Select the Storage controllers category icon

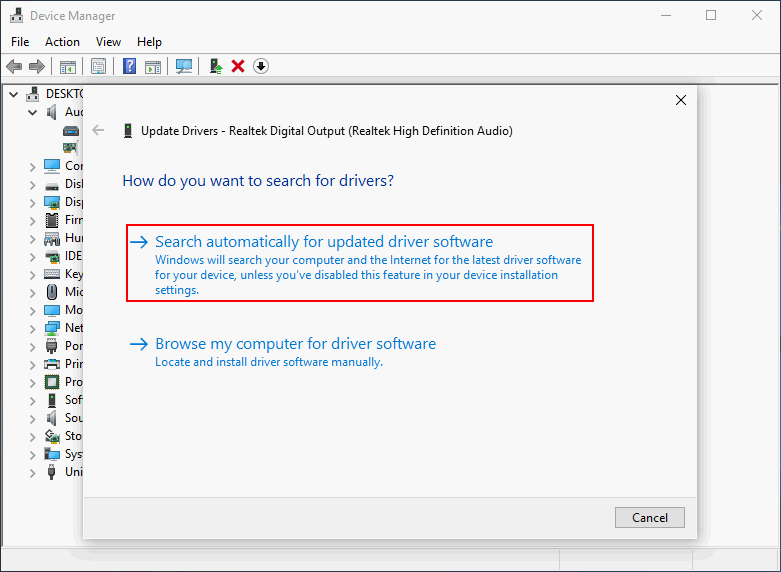point(52,436)
